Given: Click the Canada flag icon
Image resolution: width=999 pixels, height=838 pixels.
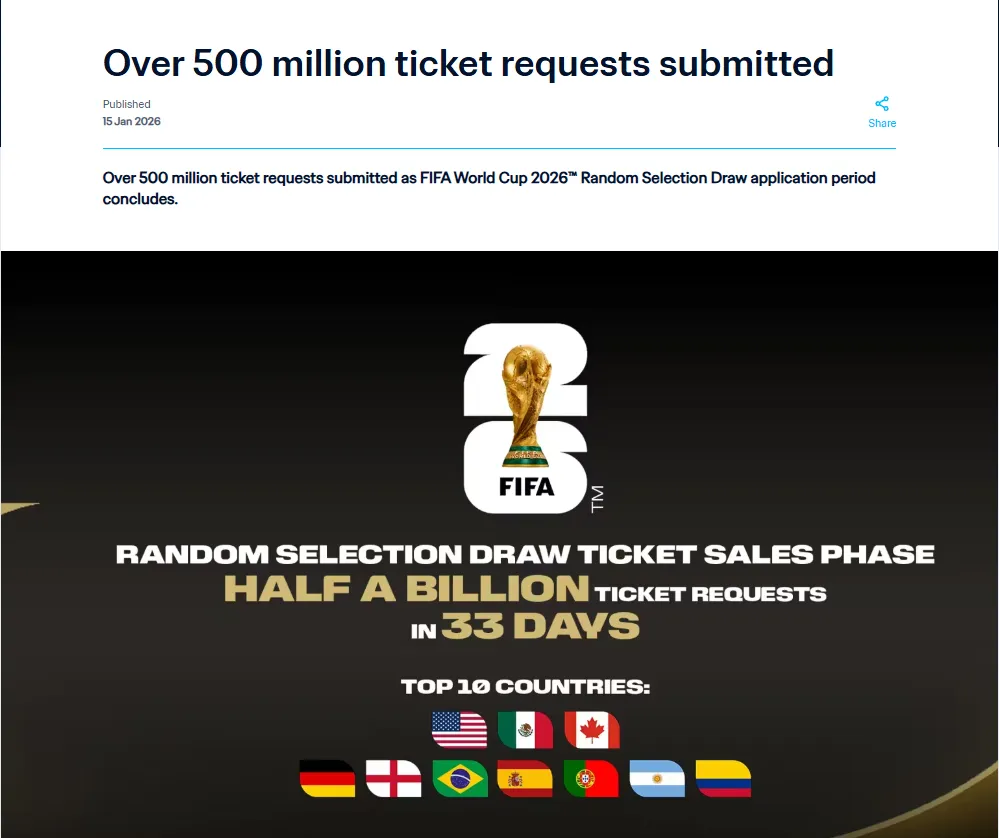Looking at the screenshot, I should (x=591, y=729).
